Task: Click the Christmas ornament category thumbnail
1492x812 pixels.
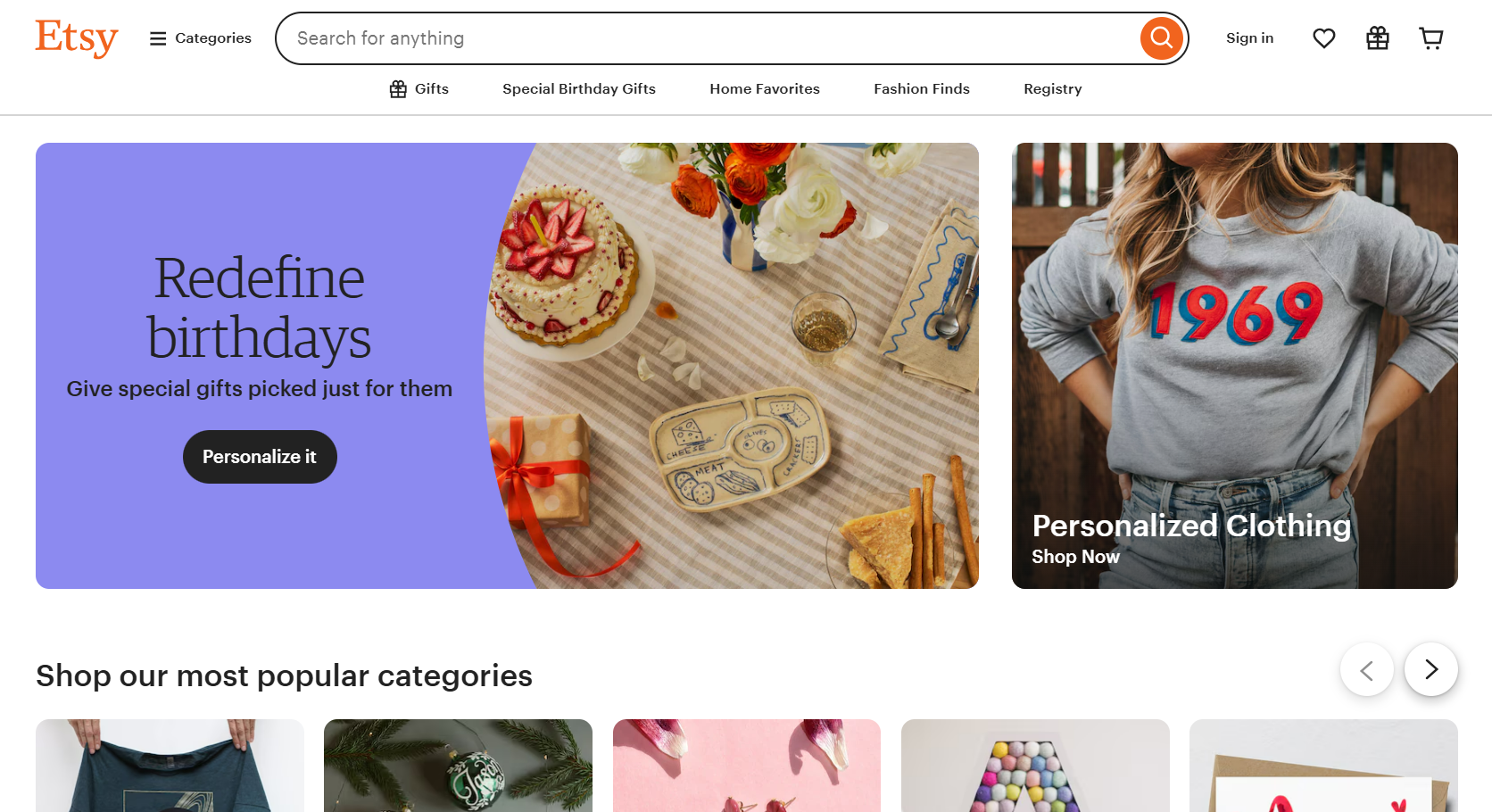Action: pos(458,766)
